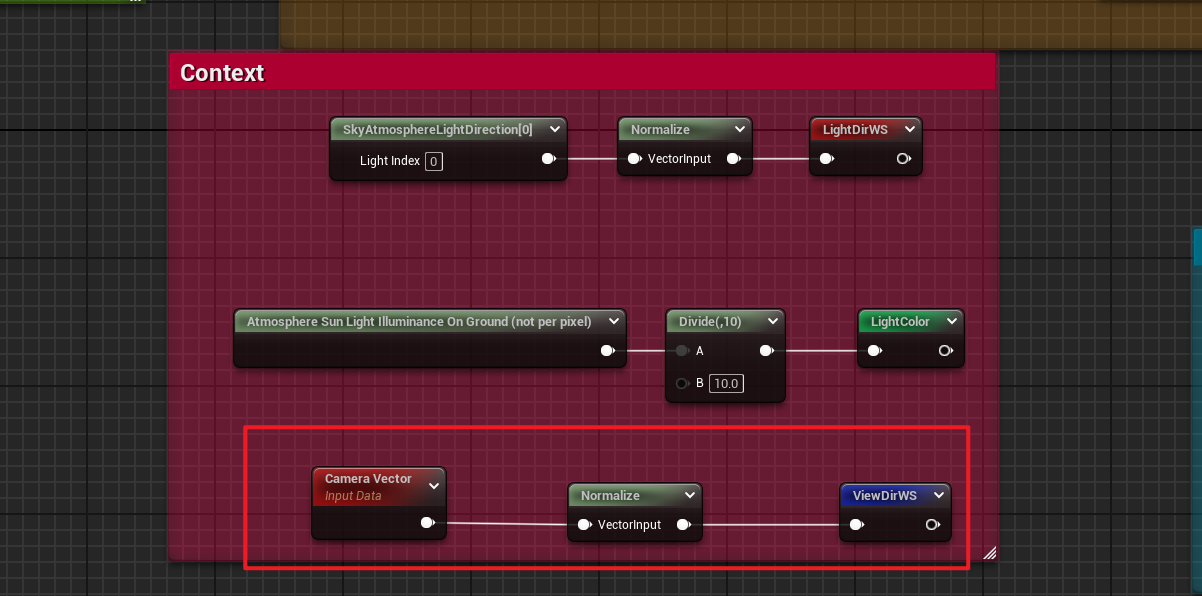
Task: Select the LightDirWS named reroute node title
Action: [855, 130]
